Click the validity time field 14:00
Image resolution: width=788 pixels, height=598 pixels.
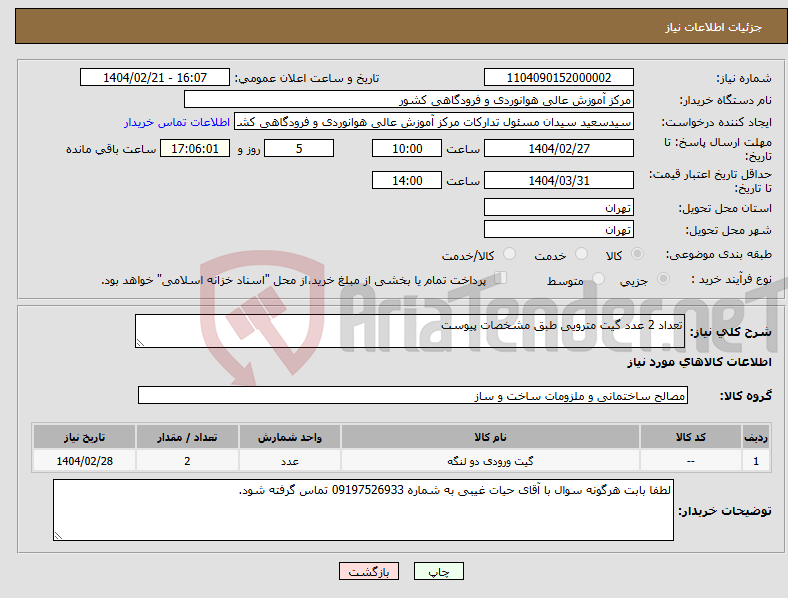pos(407,180)
